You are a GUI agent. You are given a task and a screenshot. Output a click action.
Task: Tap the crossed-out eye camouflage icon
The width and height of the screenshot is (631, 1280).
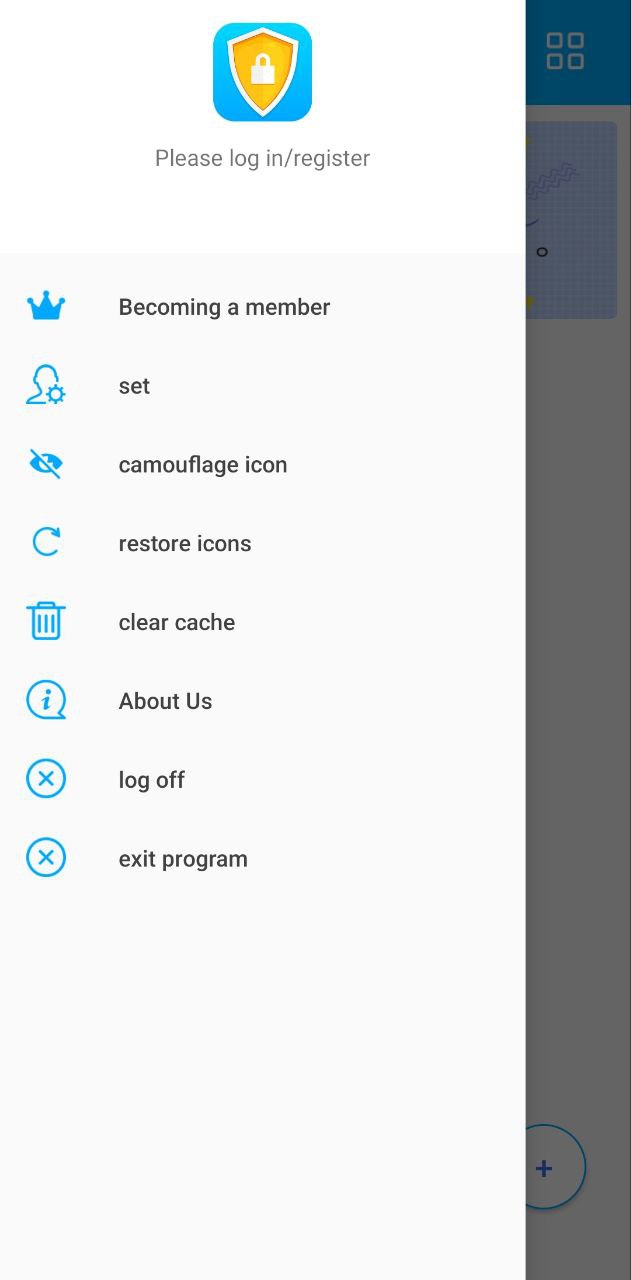[46, 464]
